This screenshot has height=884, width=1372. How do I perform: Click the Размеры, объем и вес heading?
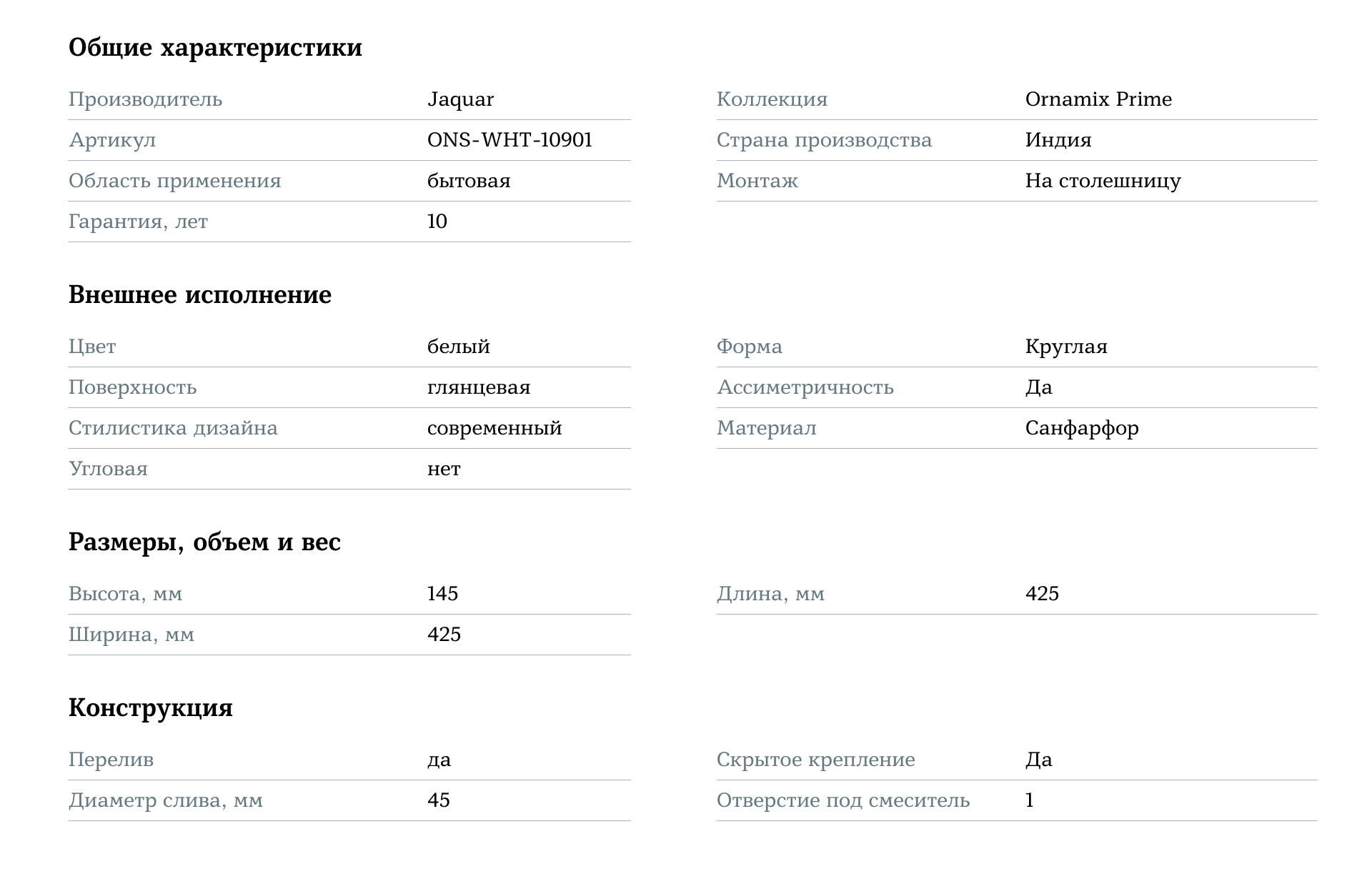click(x=204, y=542)
